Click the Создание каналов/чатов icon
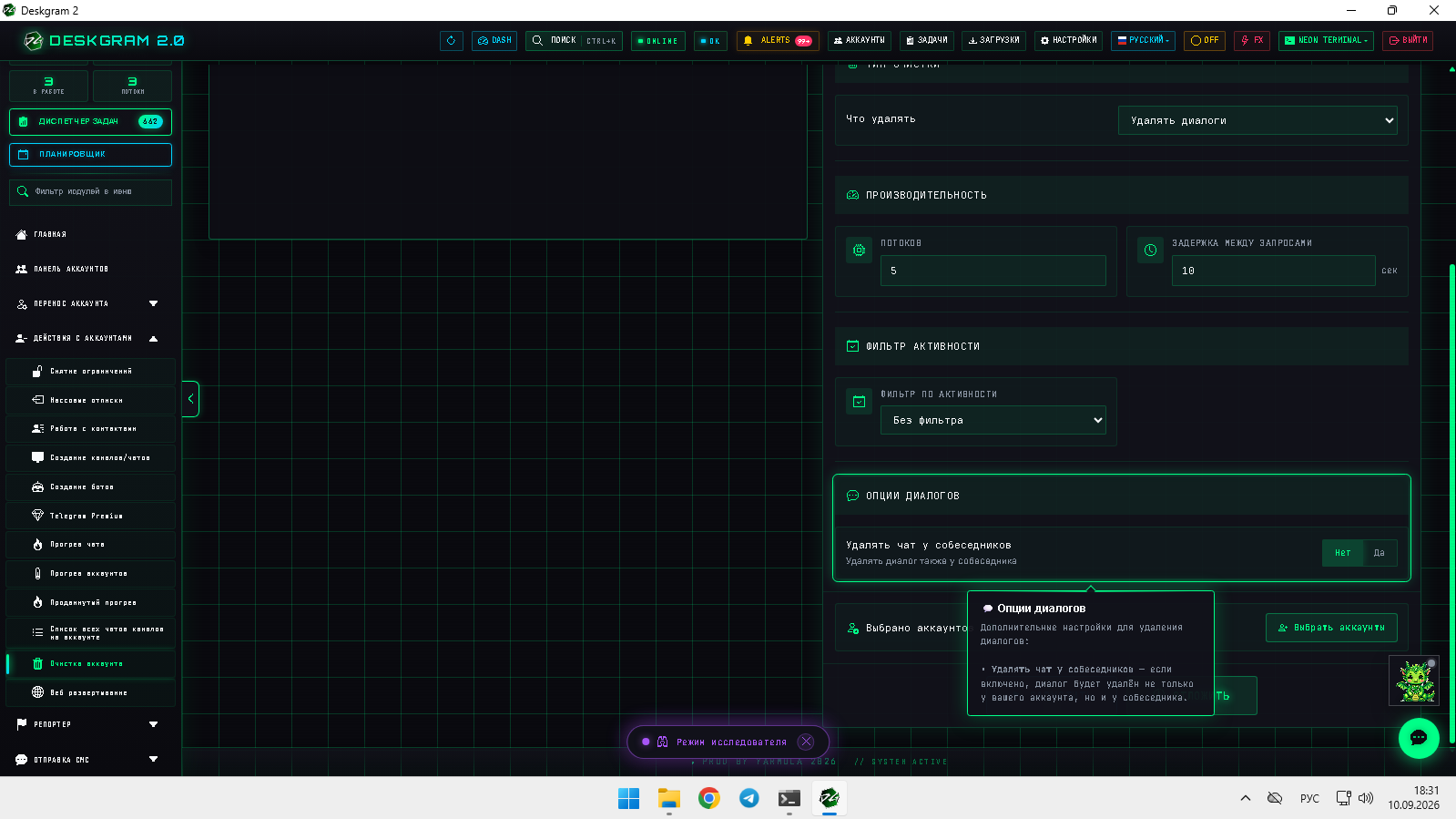This screenshot has height=819, width=1456. click(37, 457)
